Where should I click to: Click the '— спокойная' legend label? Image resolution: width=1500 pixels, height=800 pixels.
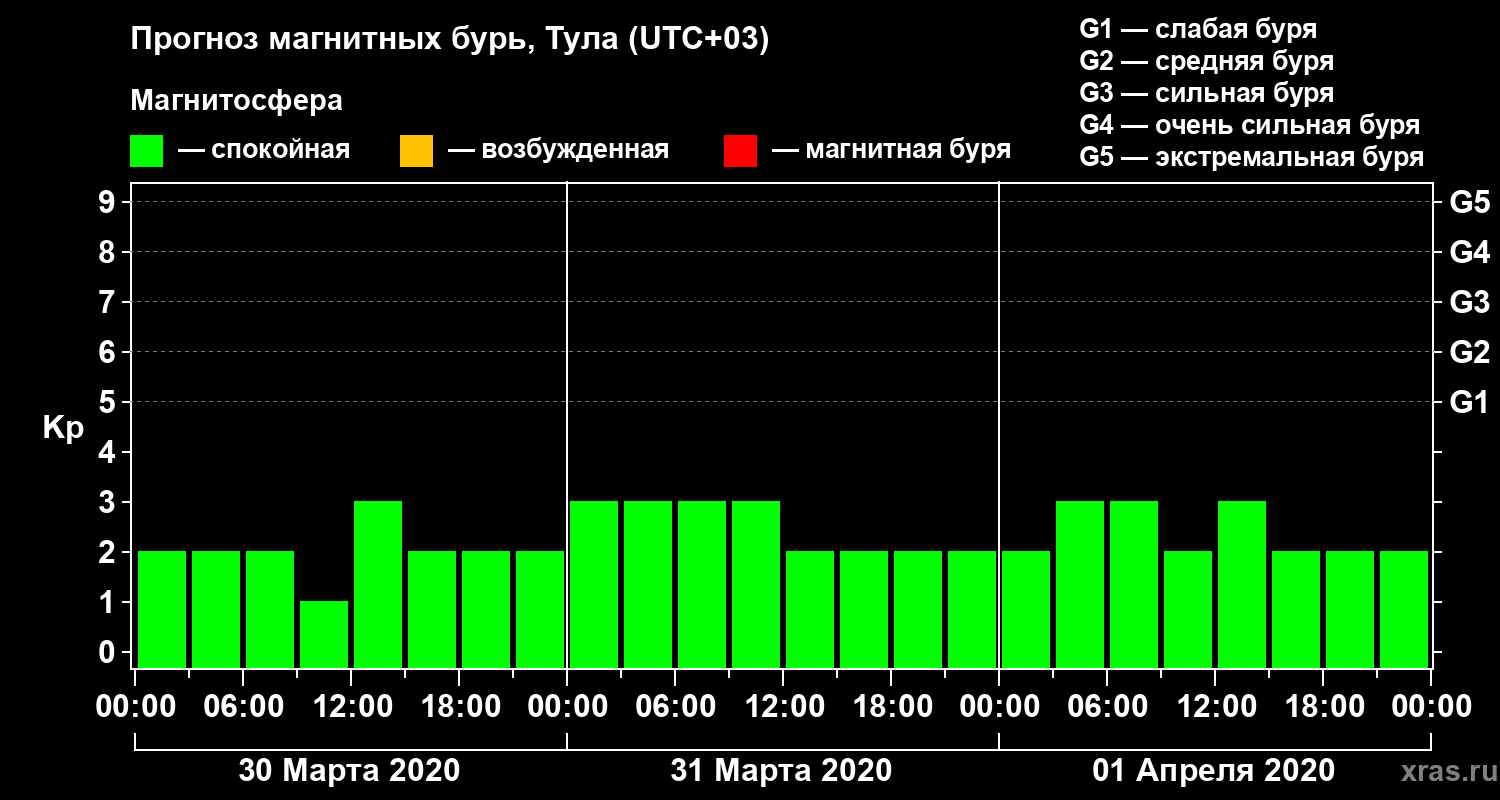[x=264, y=151]
